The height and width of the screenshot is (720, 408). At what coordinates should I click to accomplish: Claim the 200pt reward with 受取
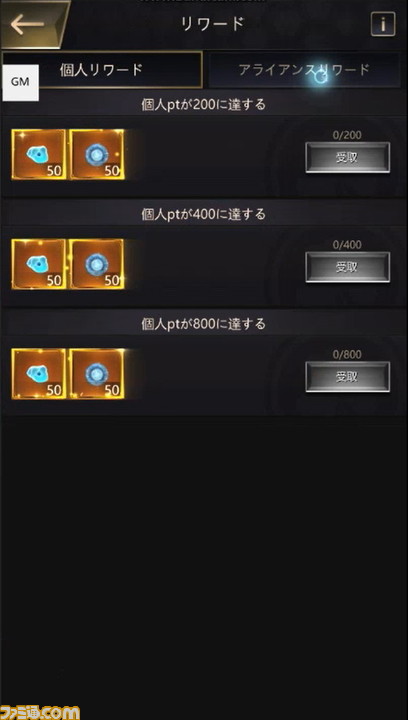pyautogui.click(x=347, y=158)
